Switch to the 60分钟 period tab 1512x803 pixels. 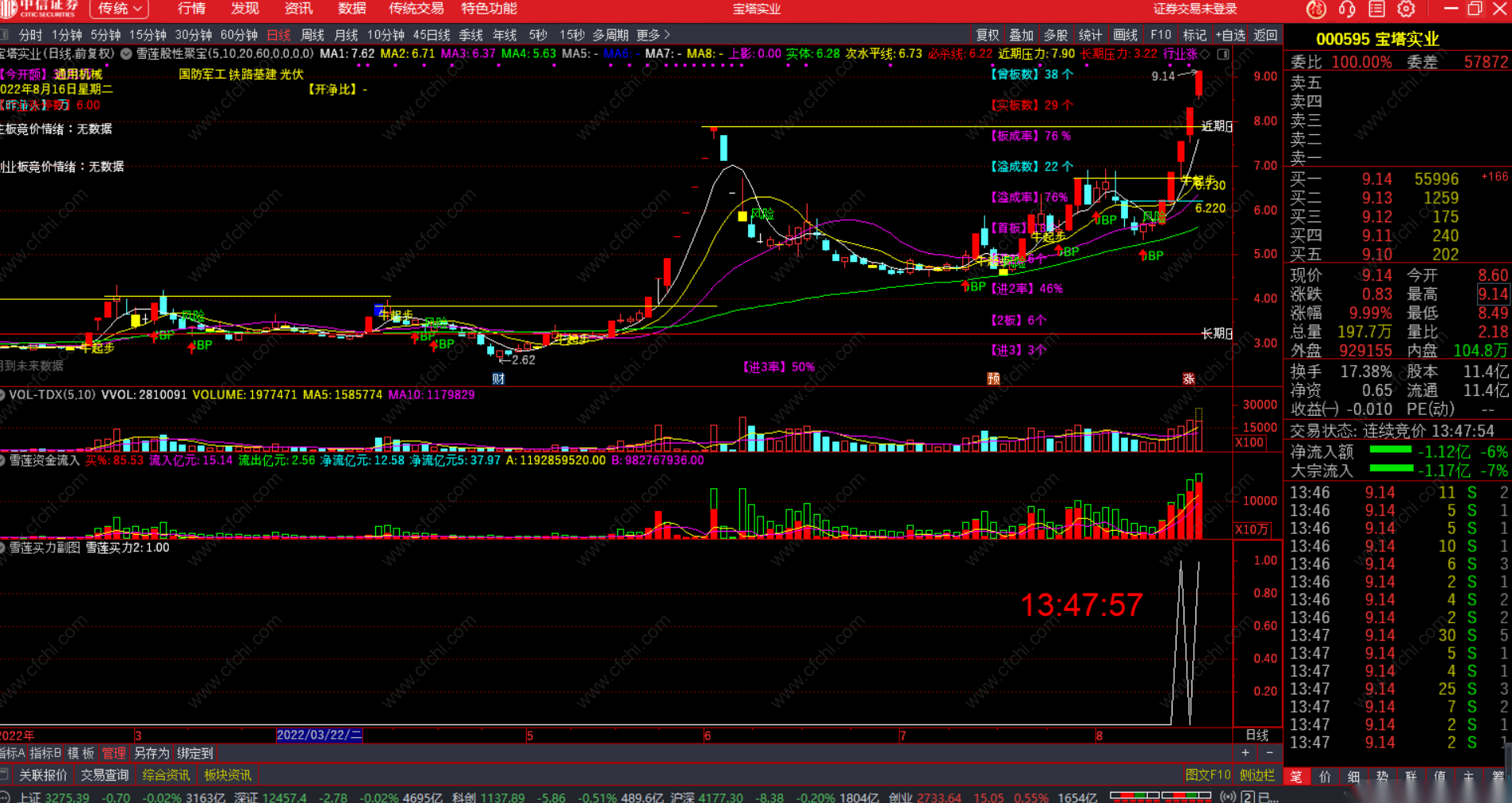click(x=239, y=35)
